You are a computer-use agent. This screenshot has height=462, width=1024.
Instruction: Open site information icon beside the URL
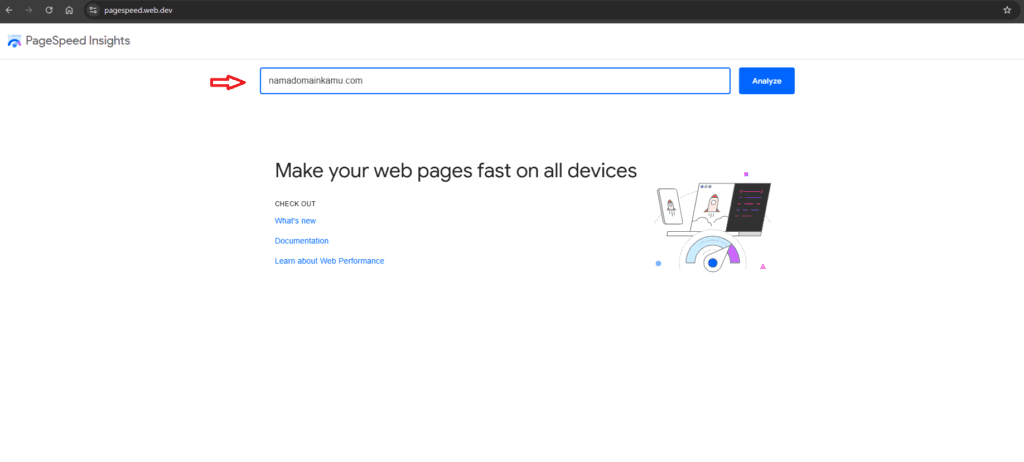point(93,9)
